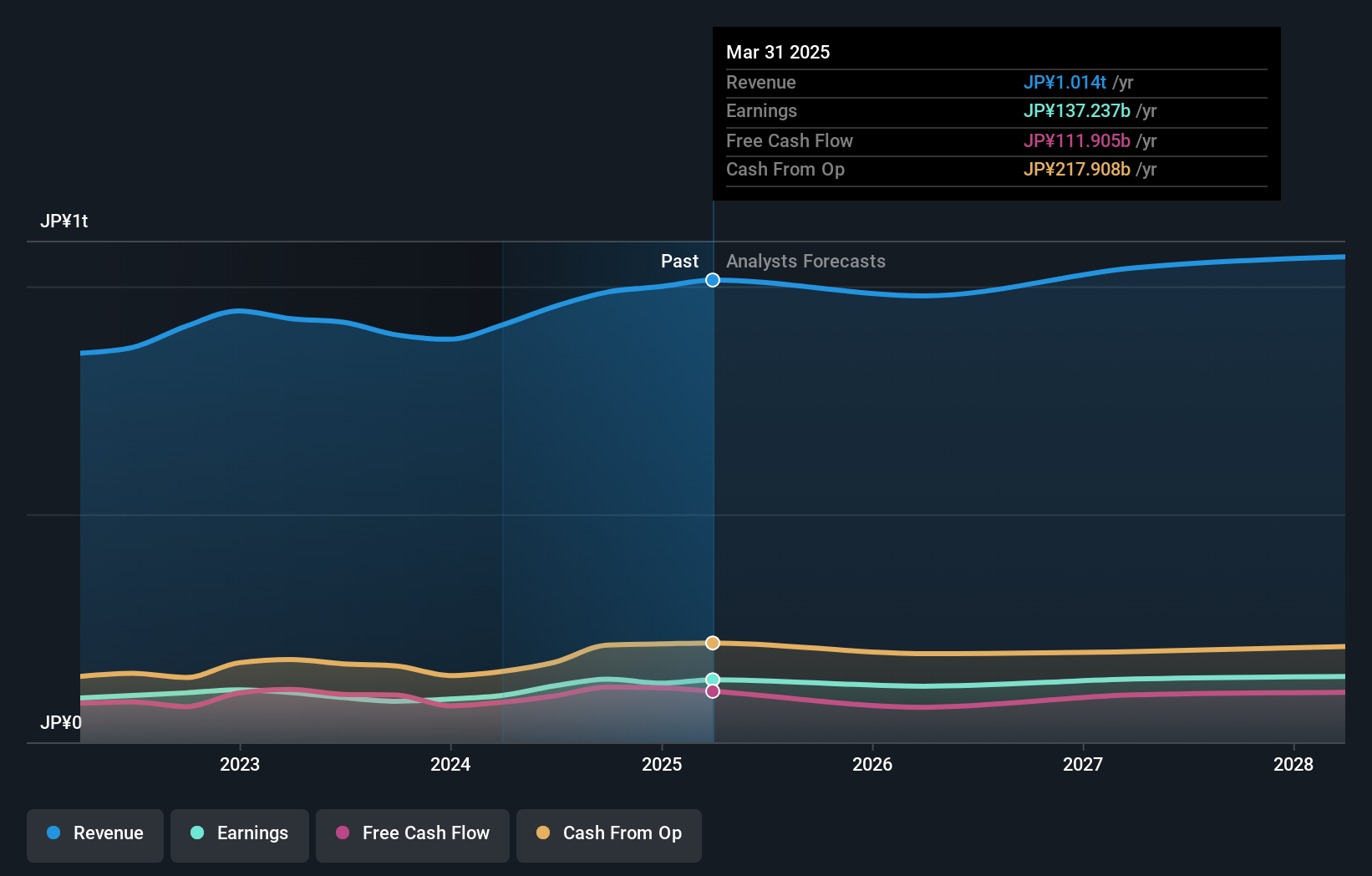This screenshot has width=1372, height=876.
Task: Click the JP¥137.237b earnings value
Action: (1077, 110)
